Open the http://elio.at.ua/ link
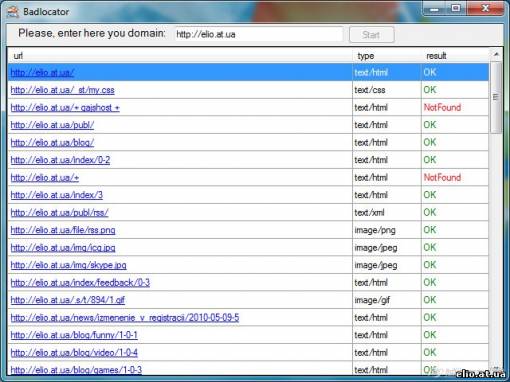This screenshot has height=382, width=510. 42,72
